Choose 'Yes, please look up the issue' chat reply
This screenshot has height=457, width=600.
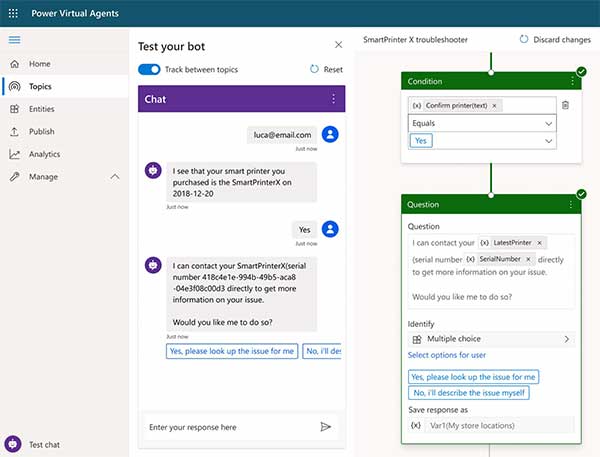(232, 351)
